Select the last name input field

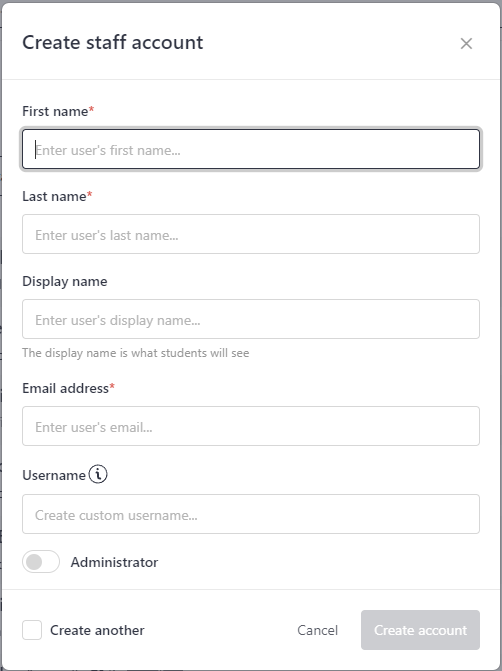tap(251, 234)
